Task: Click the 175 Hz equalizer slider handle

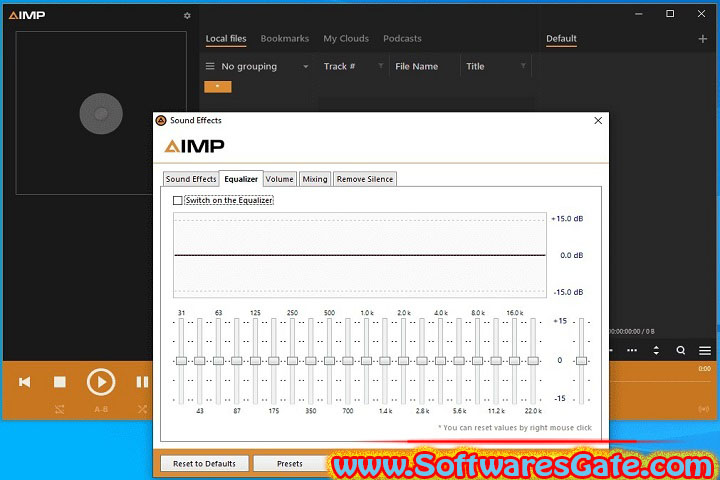Action: click(274, 361)
